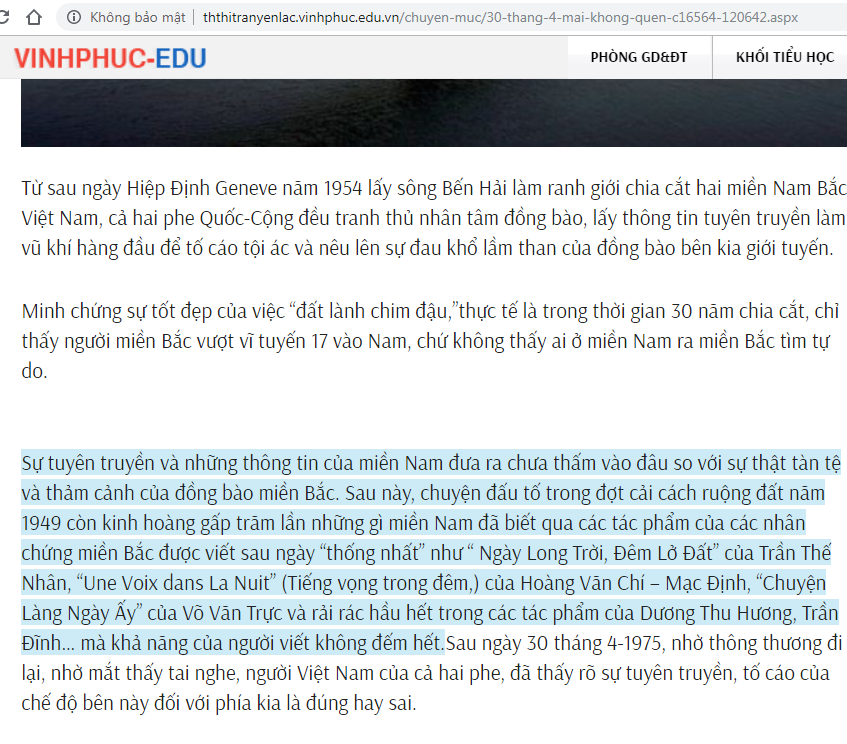Click paragraph starting "Minh chứng sự tốt đẹp"
This screenshot has width=847, height=744.
431,341
